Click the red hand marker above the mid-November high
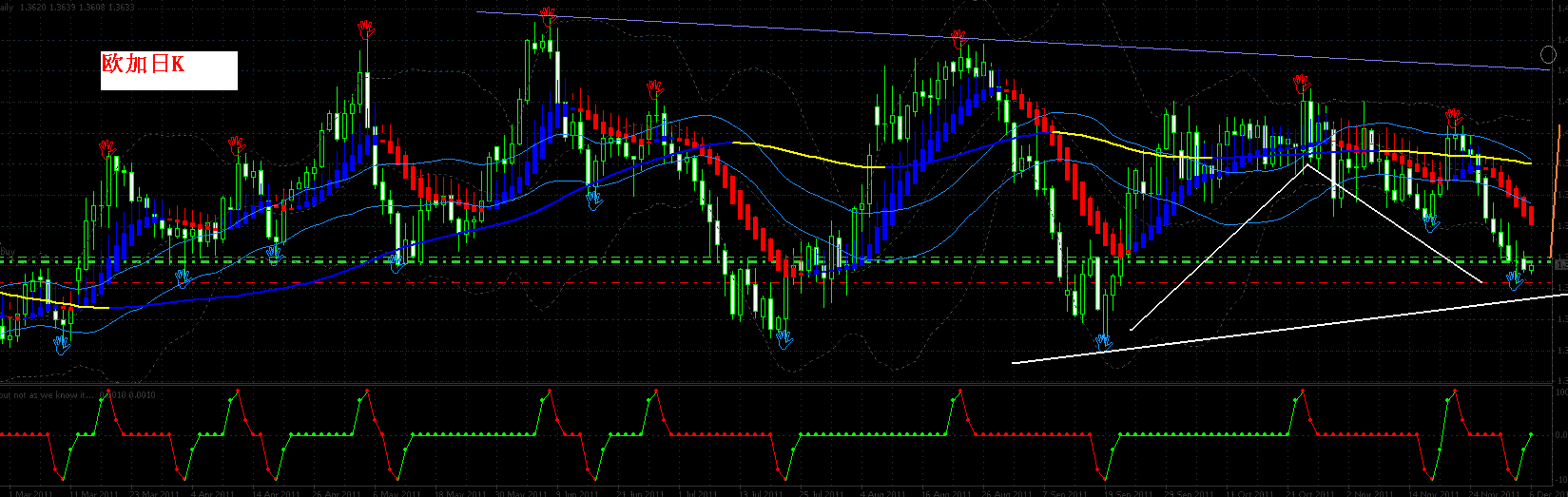 click(1455, 117)
